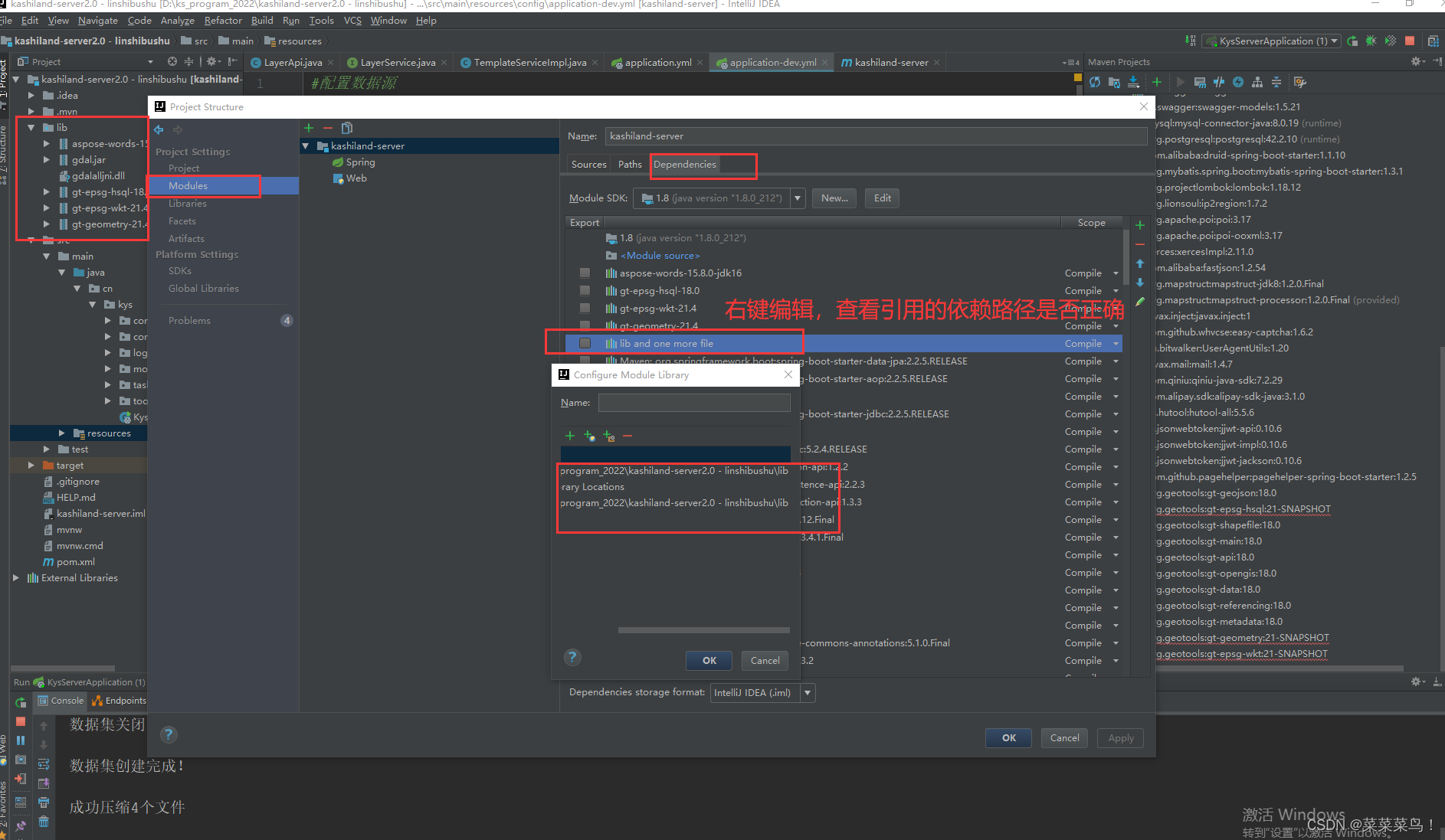Image resolution: width=1445 pixels, height=840 pixels.
Task: Open VCS menu
Action: 352,21
